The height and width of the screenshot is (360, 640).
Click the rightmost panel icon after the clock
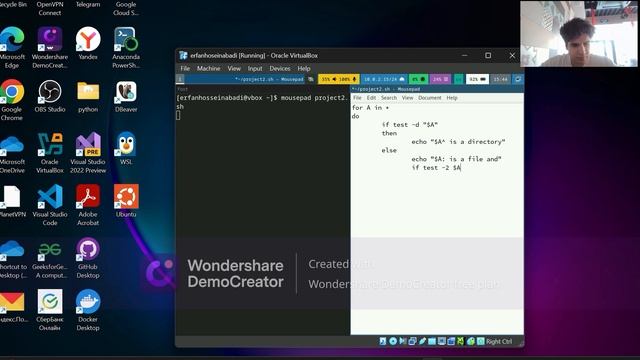(518, 79)
